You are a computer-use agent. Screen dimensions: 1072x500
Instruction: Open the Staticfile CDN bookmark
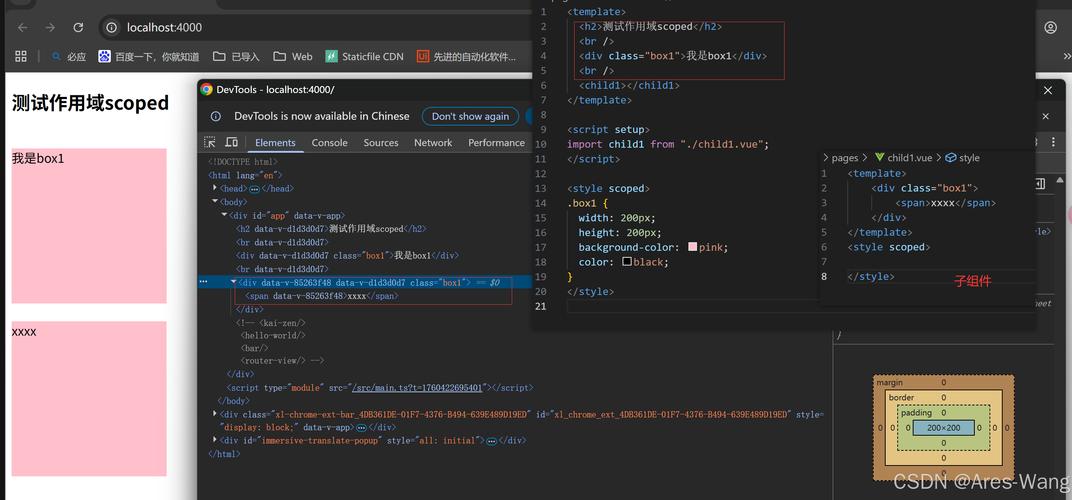(x=364, y=56)
